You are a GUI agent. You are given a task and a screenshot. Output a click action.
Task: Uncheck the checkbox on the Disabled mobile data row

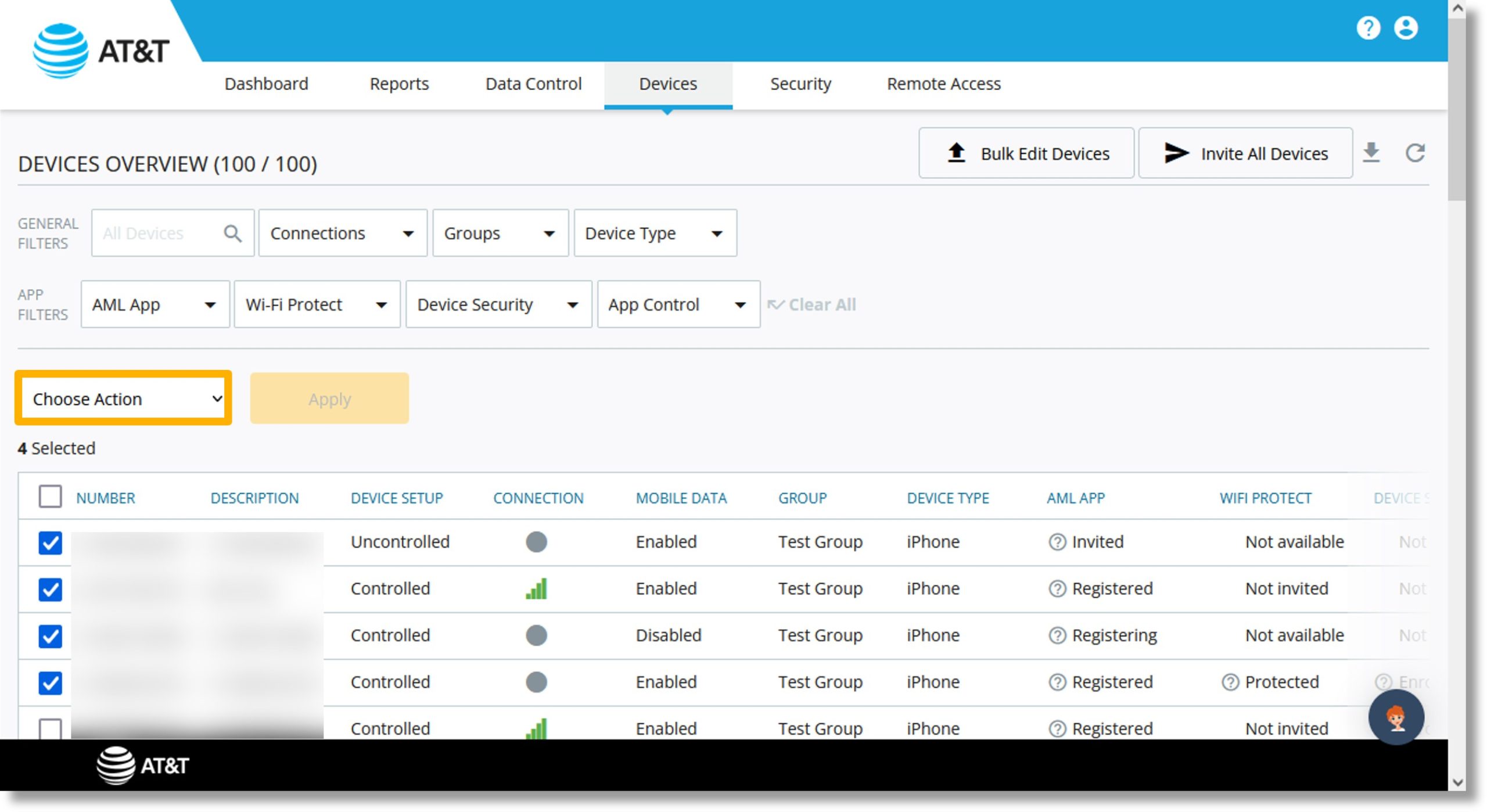click(50, 636)
